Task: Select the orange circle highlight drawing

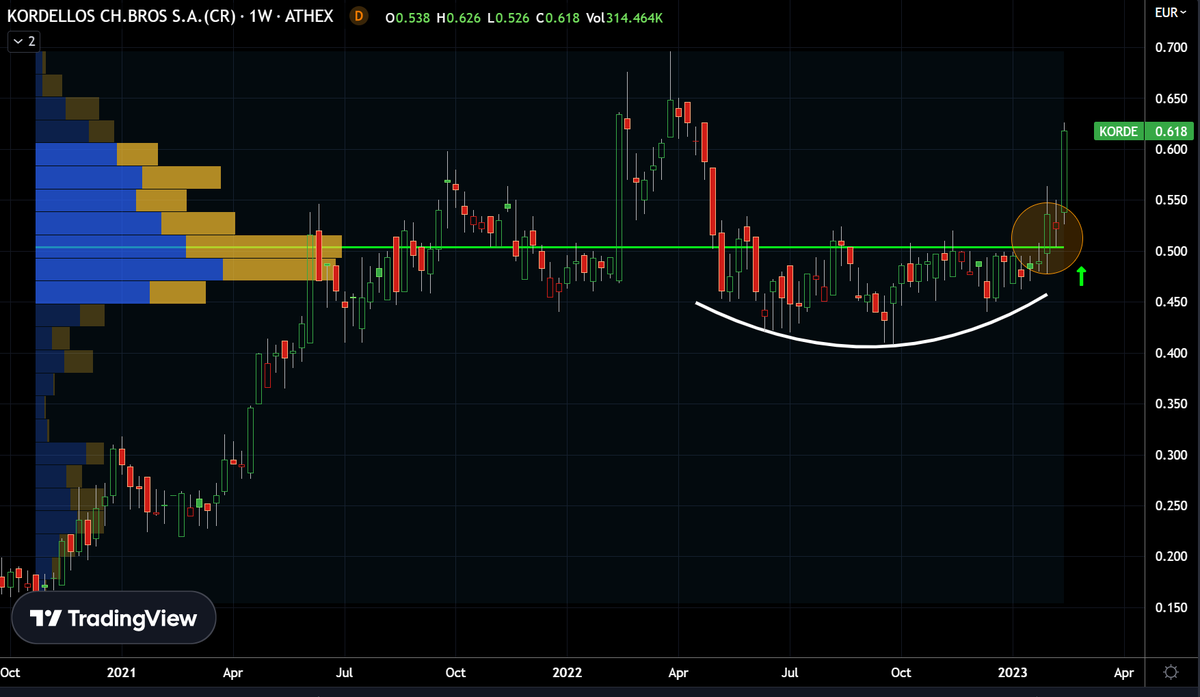Action: (x=1047, y=238)
